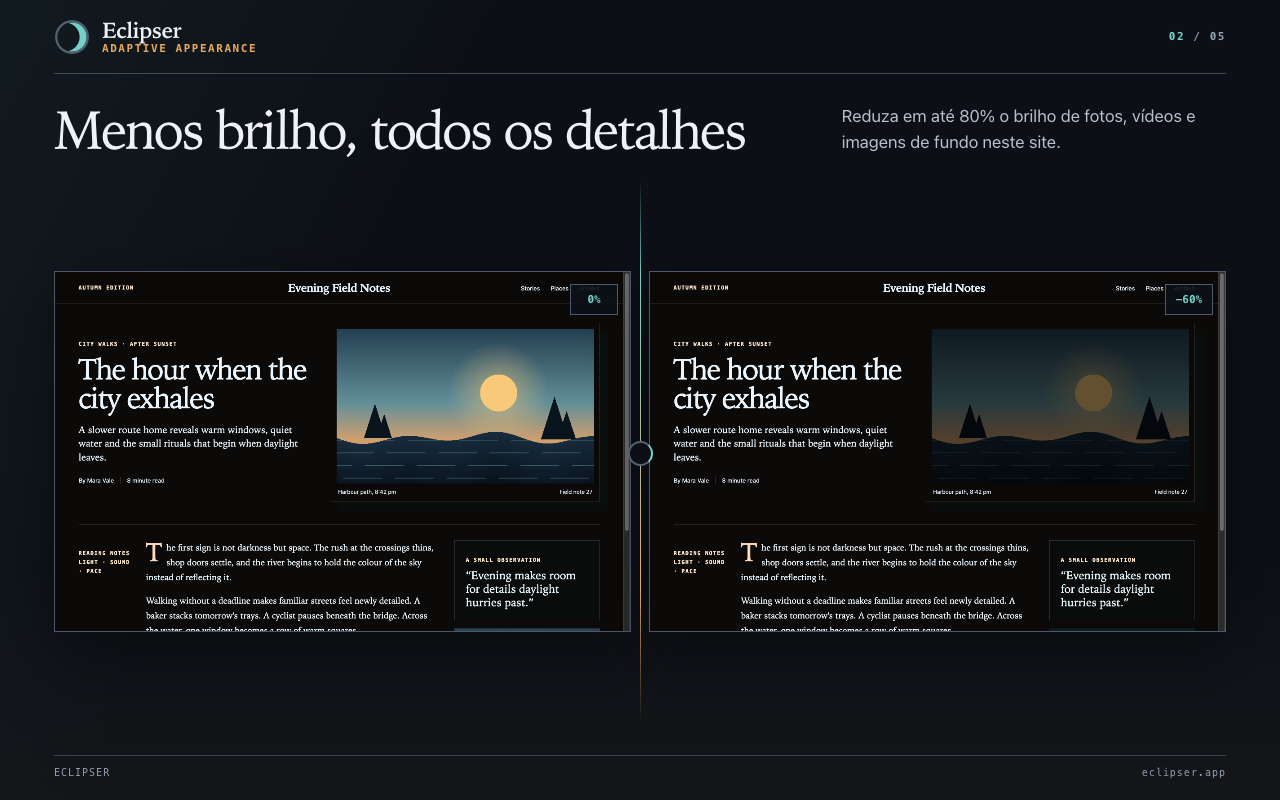
Task: Open Stories in the 0% preview
Action: [x=530, y=288]
